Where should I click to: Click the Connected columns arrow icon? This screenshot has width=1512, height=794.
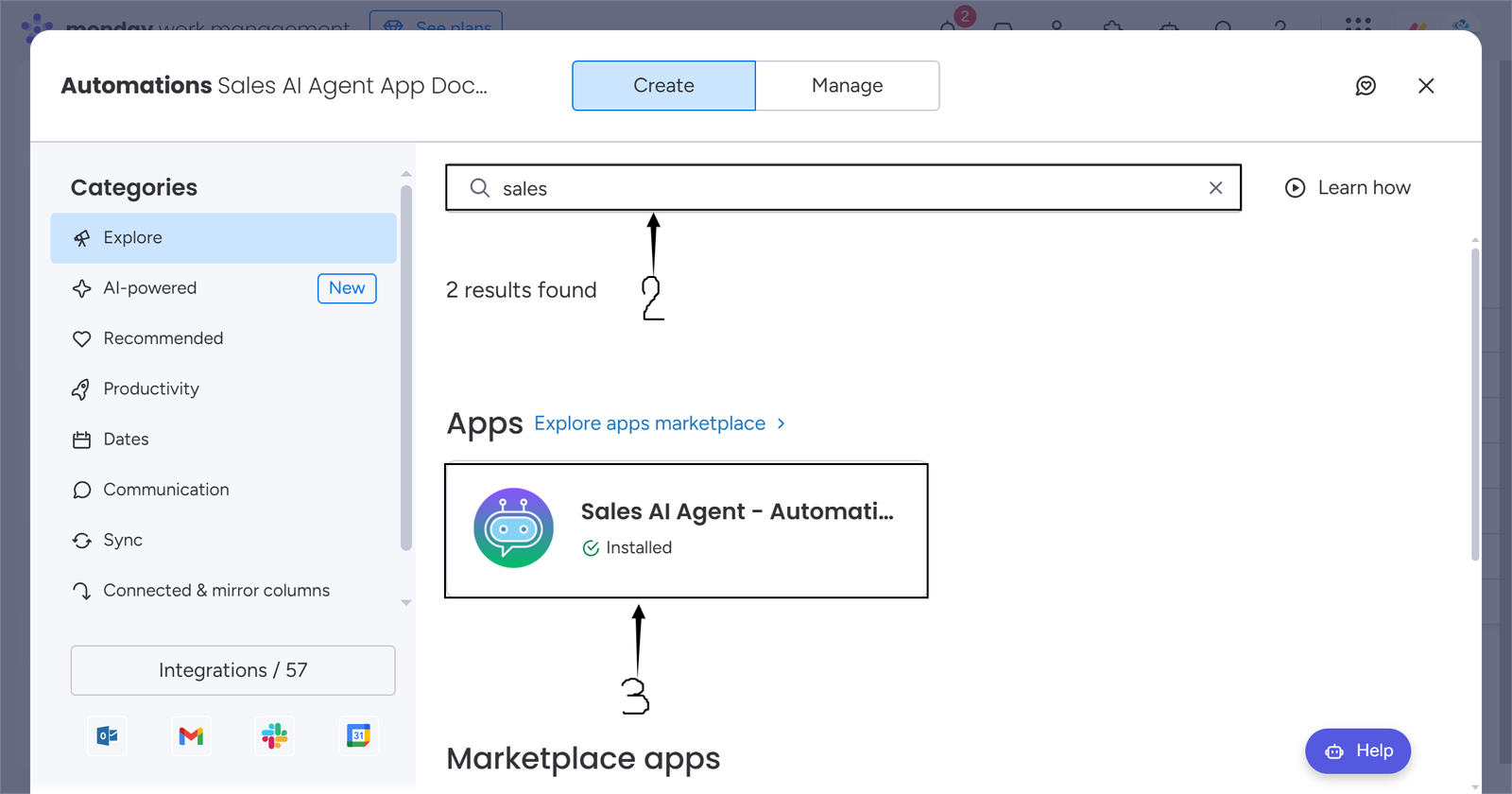pyautogui.click(x=82, y=591)
